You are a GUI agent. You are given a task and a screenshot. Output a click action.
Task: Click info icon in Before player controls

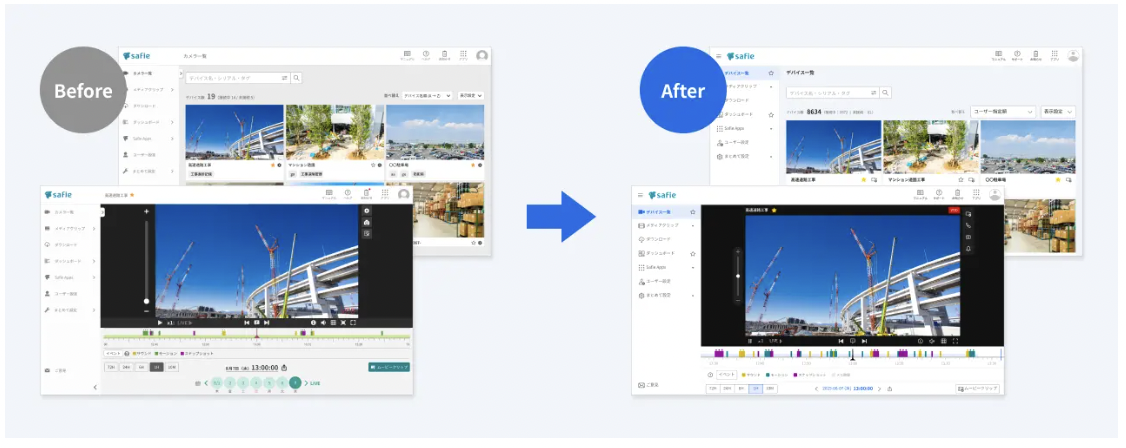click(x=313, y=322)
